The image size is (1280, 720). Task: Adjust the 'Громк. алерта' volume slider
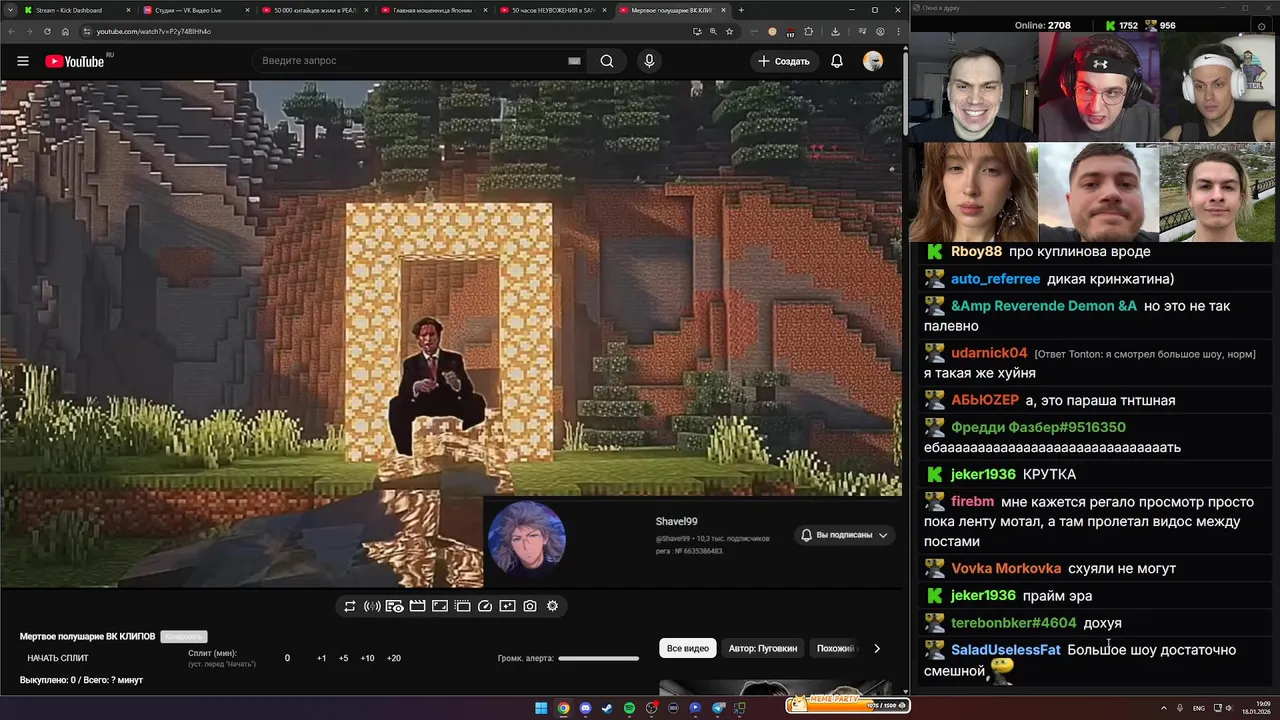click(x=598, y=658)
